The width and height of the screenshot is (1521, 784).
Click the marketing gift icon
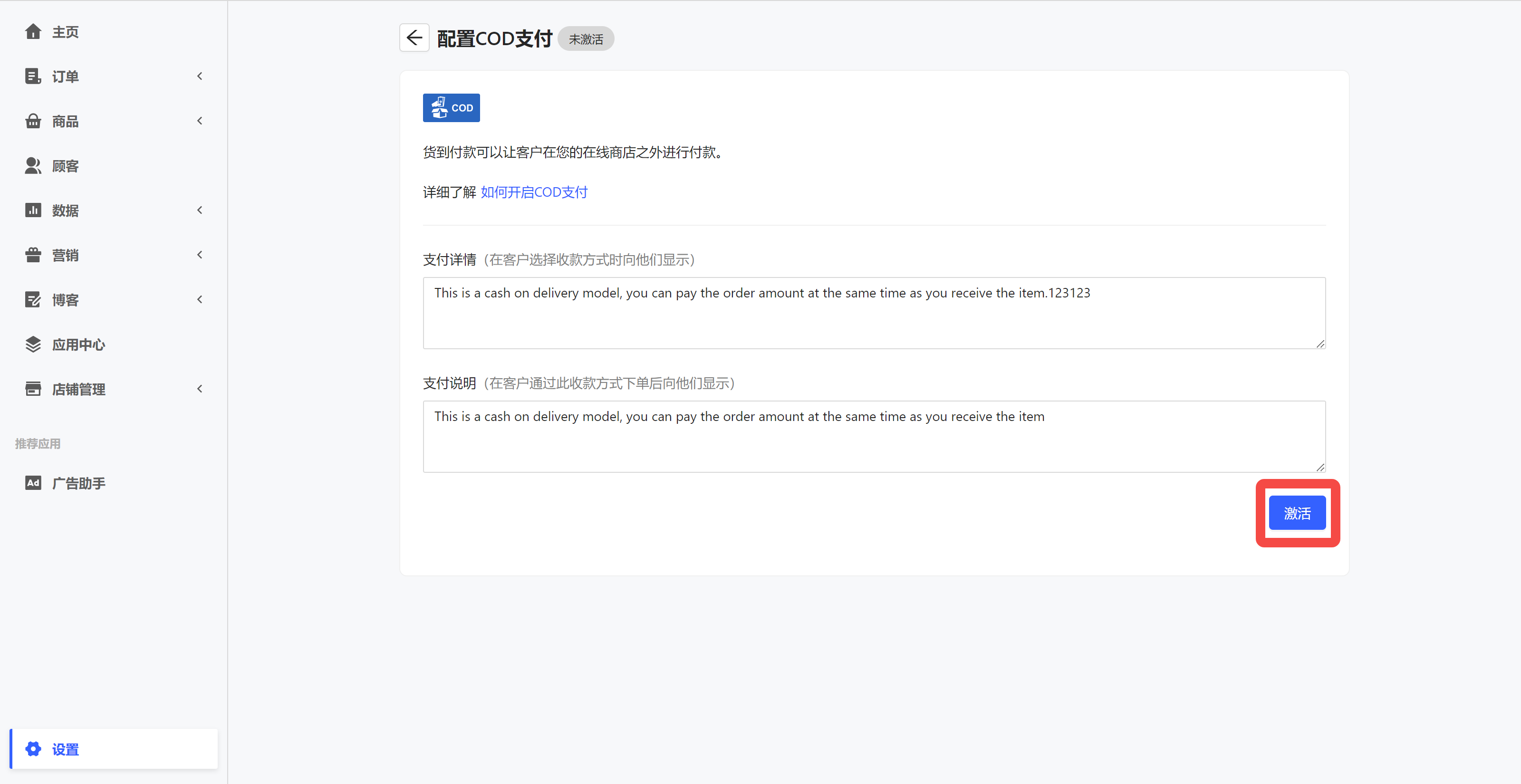coord(33,255)
